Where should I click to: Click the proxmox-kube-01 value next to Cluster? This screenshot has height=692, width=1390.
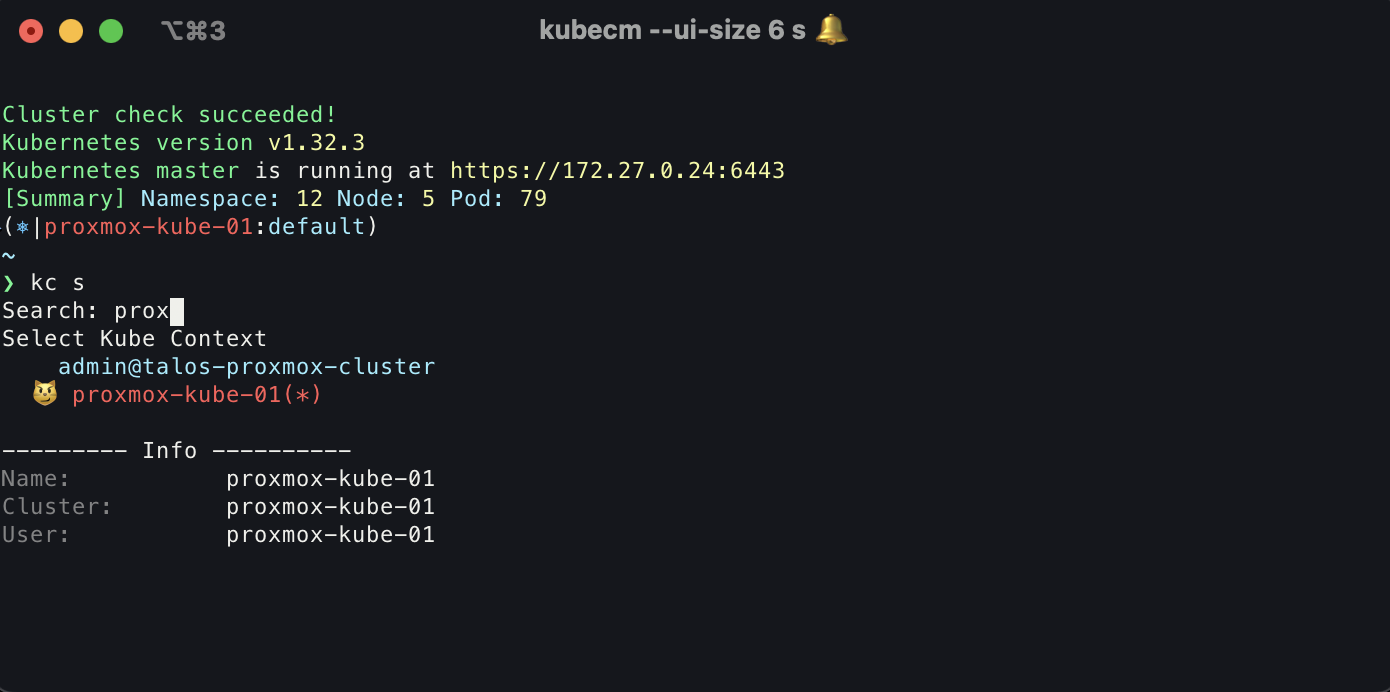point(330,506)
